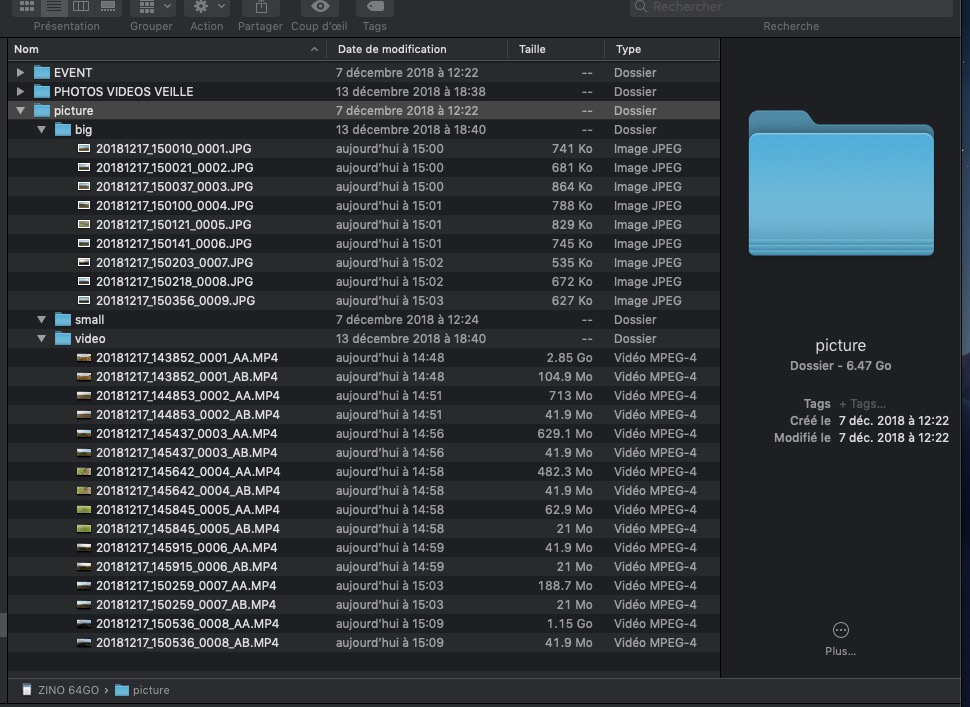Viewport: 970px width, 707px height.
Task: Click thumbnail icon of 20181217_145845_0005_AA.MP4
Action: [x=84, y=510]
